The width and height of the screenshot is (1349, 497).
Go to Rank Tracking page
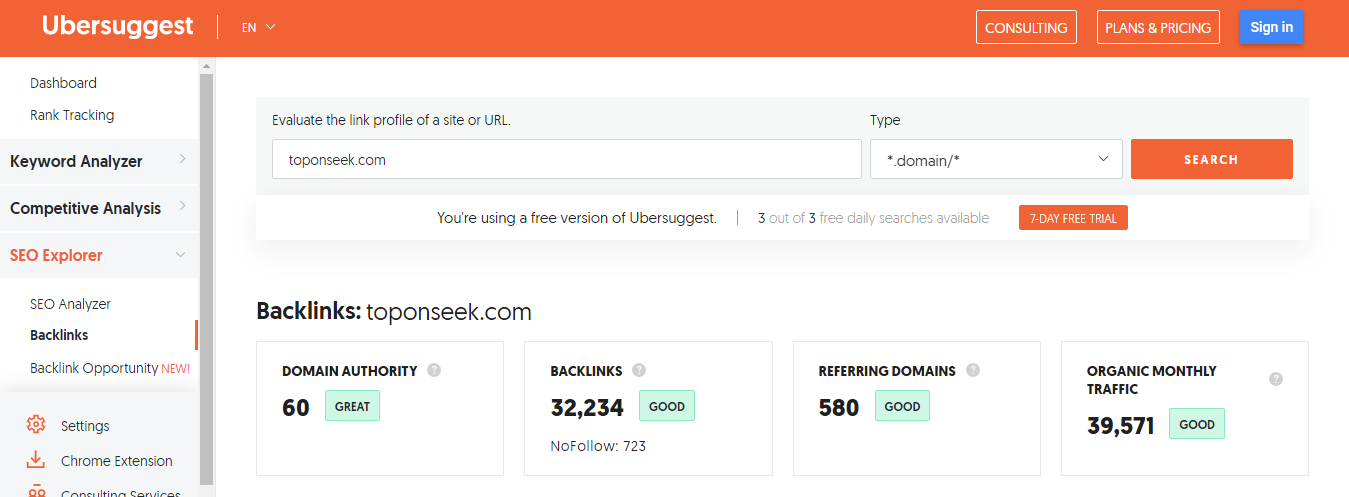(x=72, y=115)
